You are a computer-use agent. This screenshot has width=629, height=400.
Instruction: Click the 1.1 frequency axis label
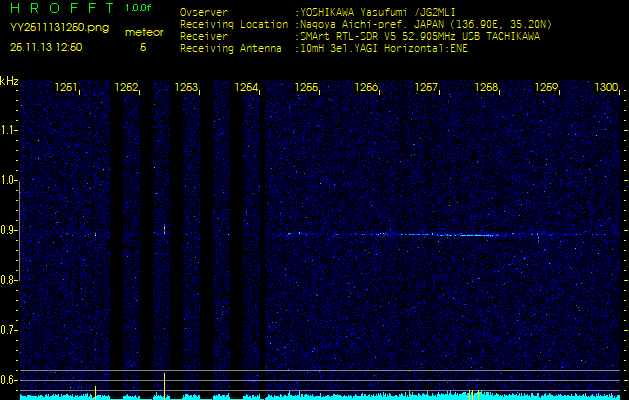(9, 130)
